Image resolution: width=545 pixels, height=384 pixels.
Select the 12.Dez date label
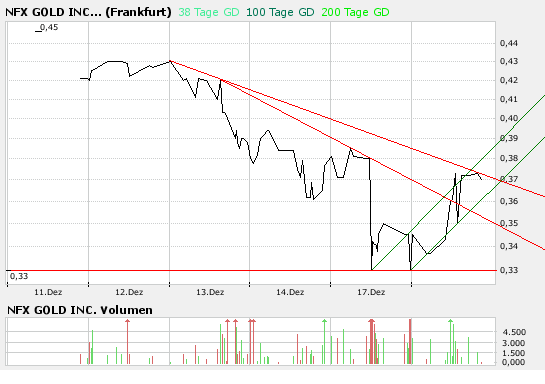tap(129, 292)
